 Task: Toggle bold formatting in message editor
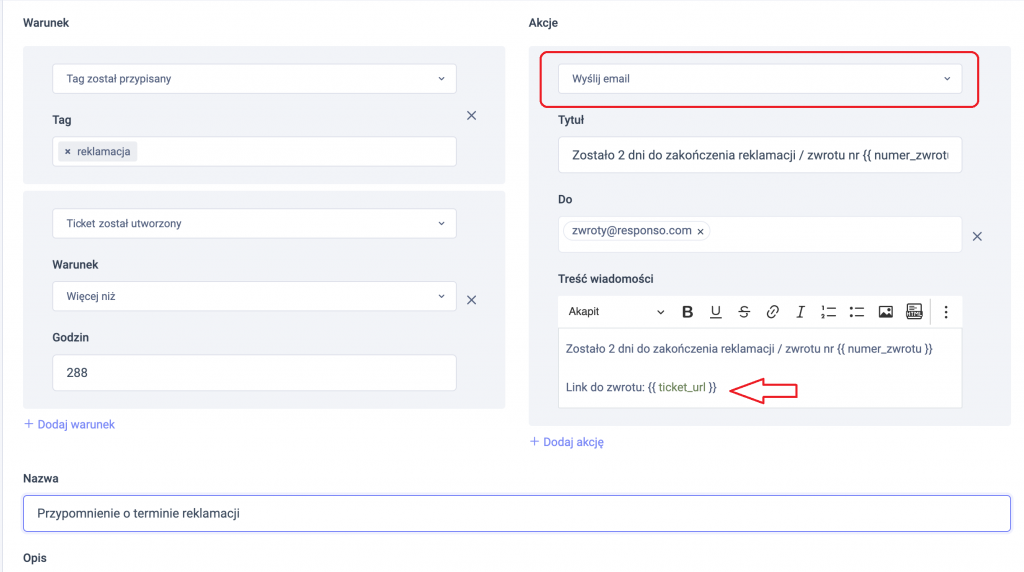[687, 312]
